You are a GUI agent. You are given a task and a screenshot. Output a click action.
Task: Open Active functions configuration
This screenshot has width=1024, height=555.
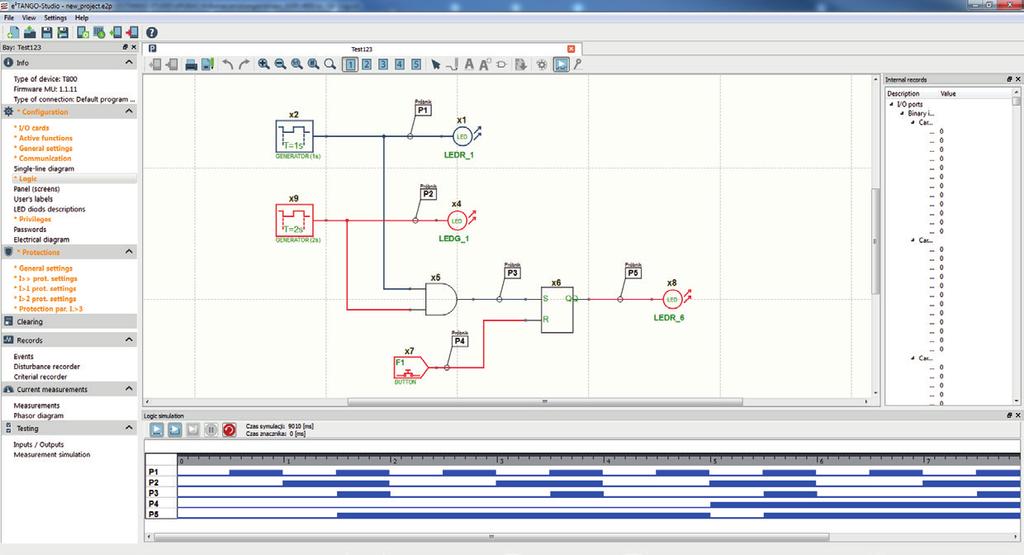pos(45,138)
